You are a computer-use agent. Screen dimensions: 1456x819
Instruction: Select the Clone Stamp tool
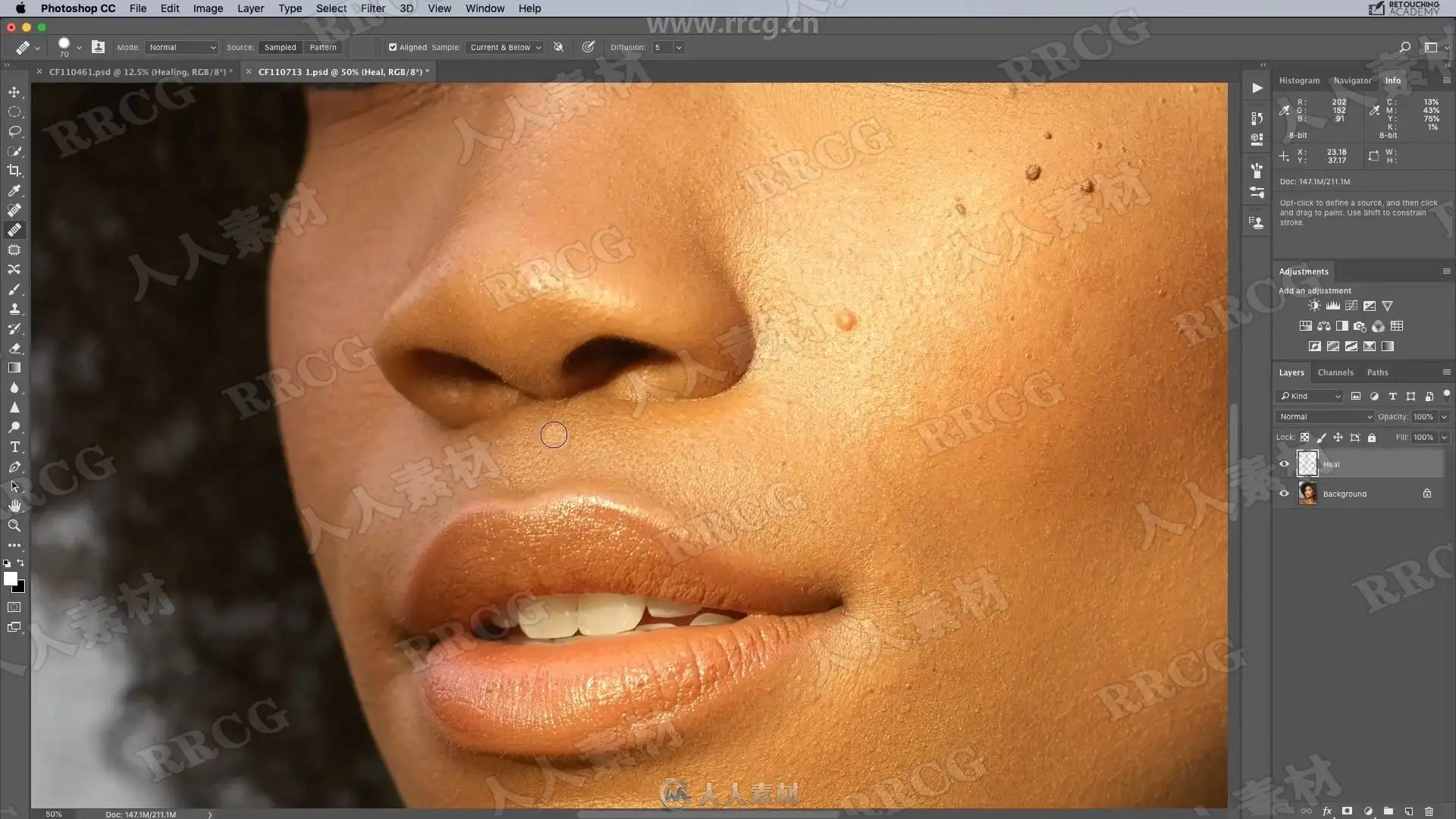[x=14, y=309]
